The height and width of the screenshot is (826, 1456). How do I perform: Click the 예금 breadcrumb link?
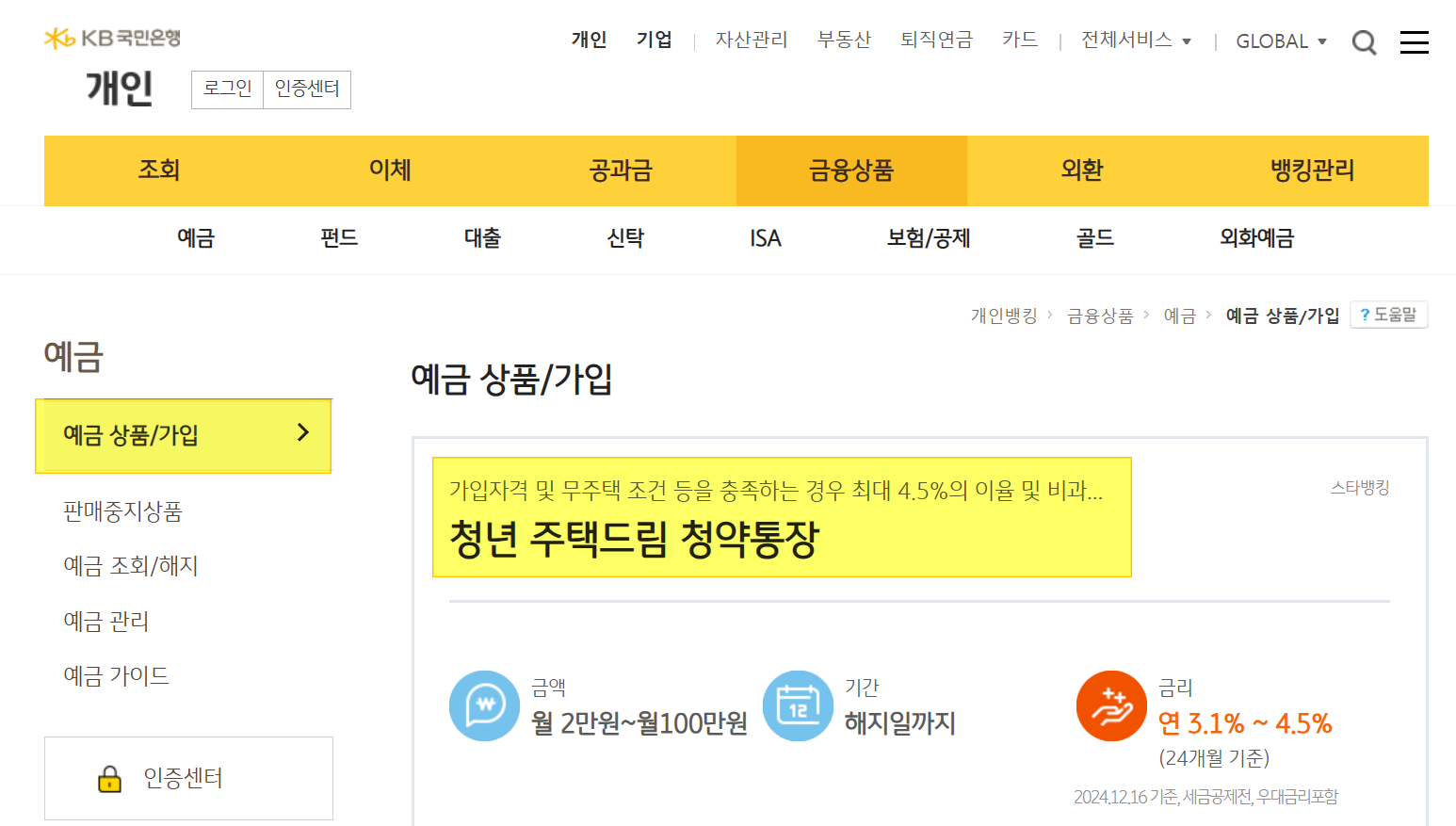point(1179,316)
